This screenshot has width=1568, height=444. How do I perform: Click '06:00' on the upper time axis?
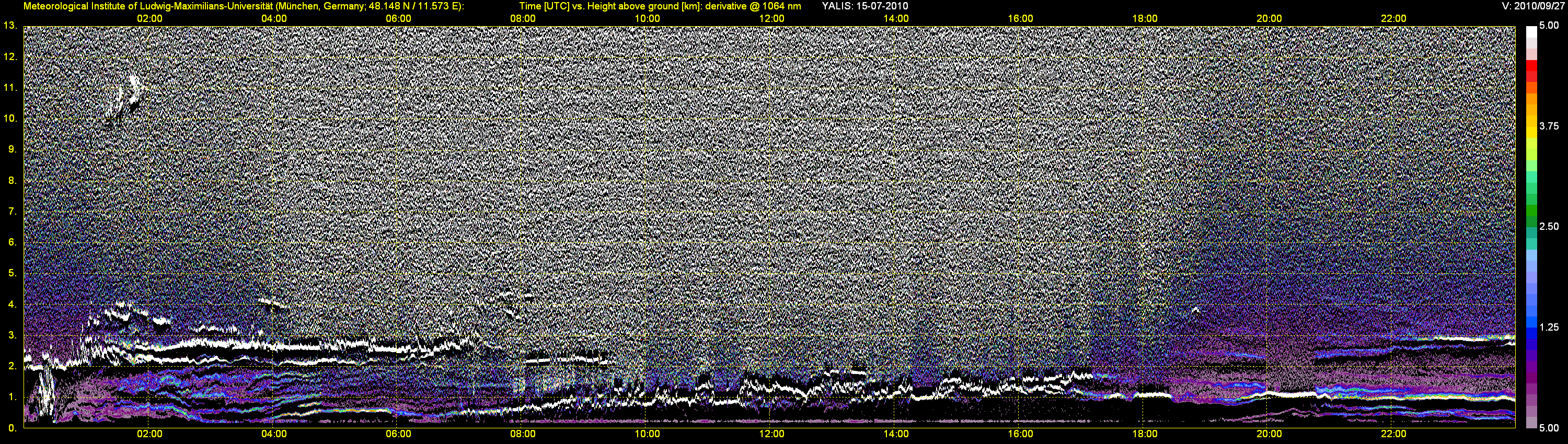(x=398, y=18)
